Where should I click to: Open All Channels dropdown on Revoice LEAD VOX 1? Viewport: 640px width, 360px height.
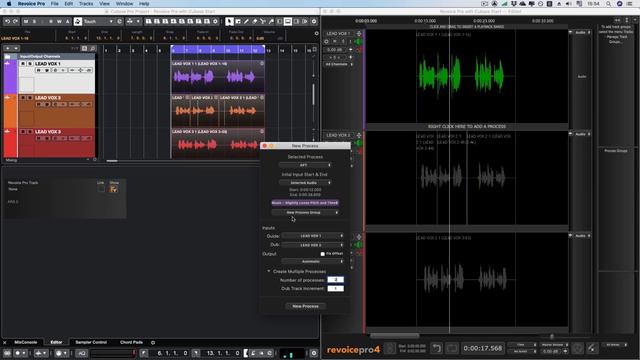(x=339, y=64)
